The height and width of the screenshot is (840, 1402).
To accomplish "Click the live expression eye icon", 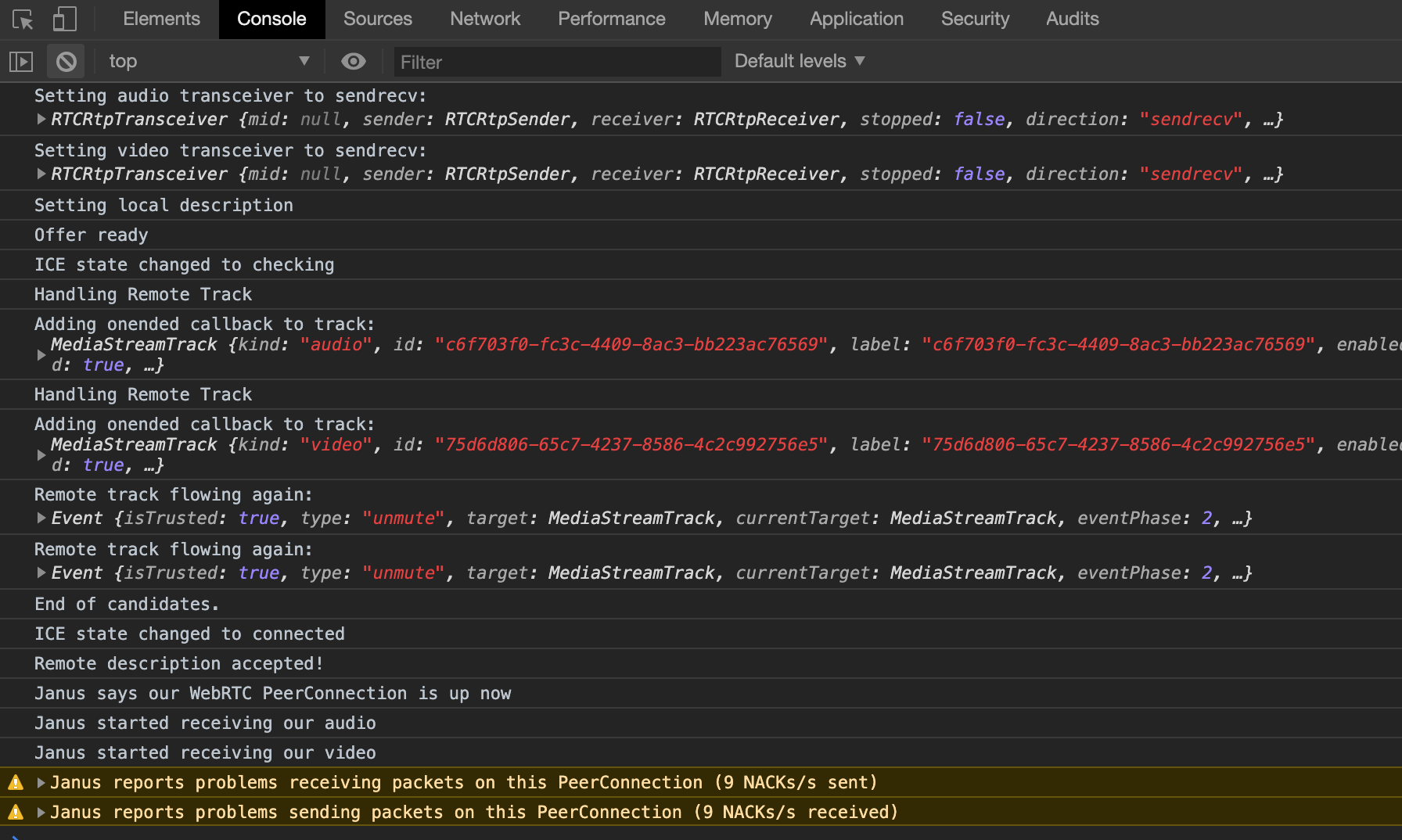I will tap(354, 61).
